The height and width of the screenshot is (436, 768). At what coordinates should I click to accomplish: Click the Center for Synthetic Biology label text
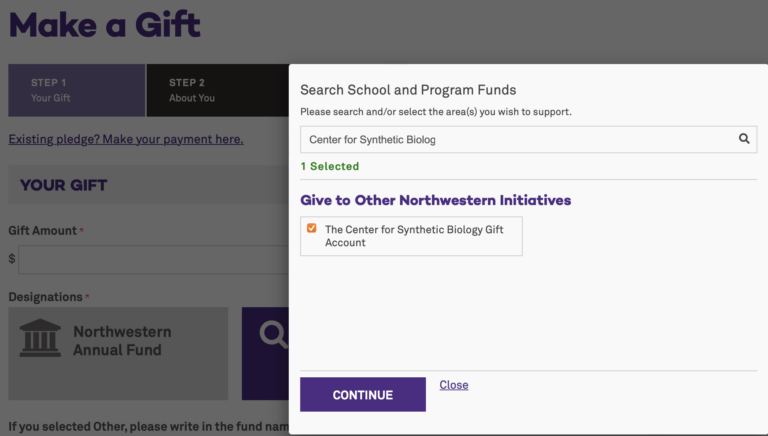click(414, 236)
